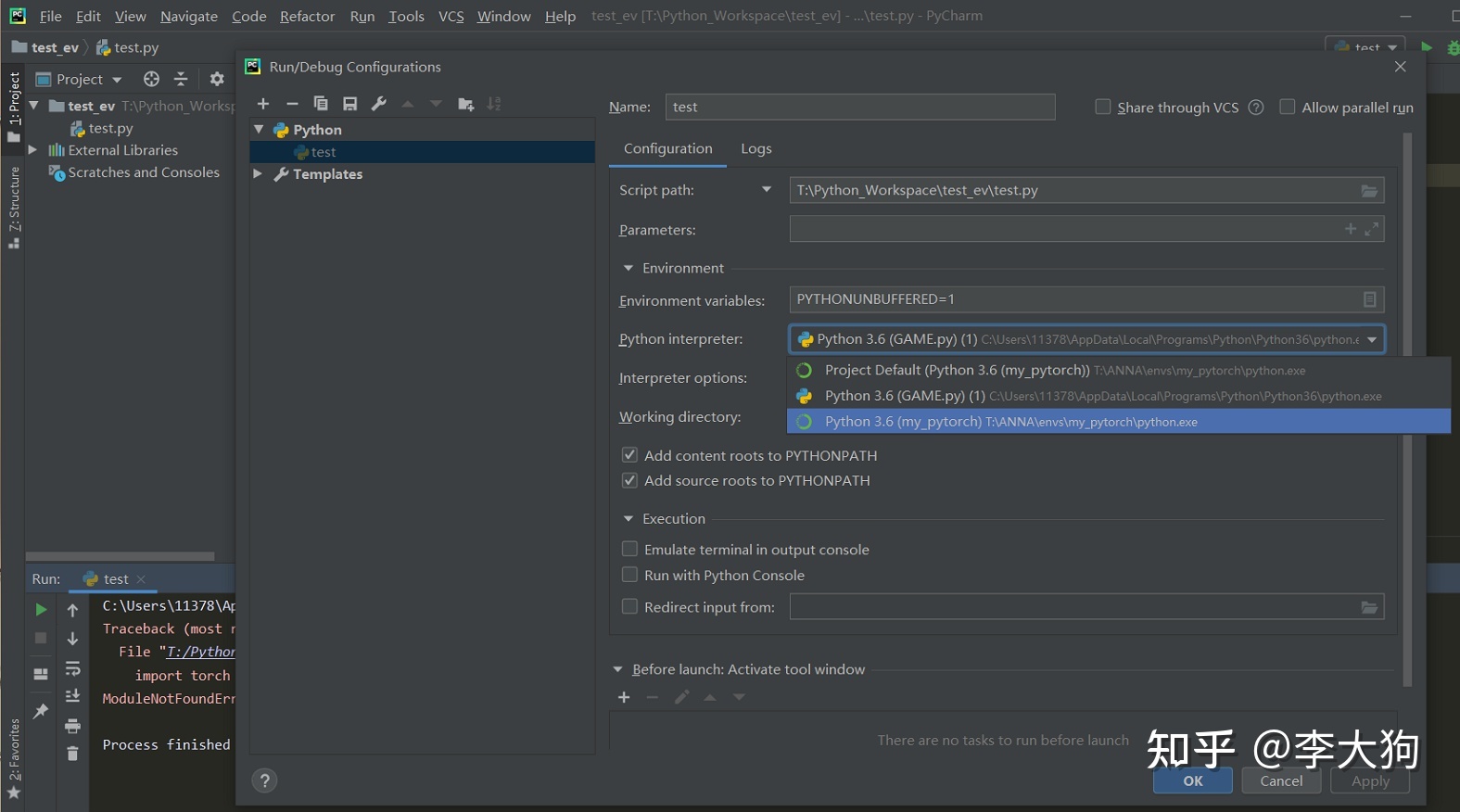Screen dimensions: 1460x812
Task: Remove selected configuration with minus icon
Action: tap(292, 104)
